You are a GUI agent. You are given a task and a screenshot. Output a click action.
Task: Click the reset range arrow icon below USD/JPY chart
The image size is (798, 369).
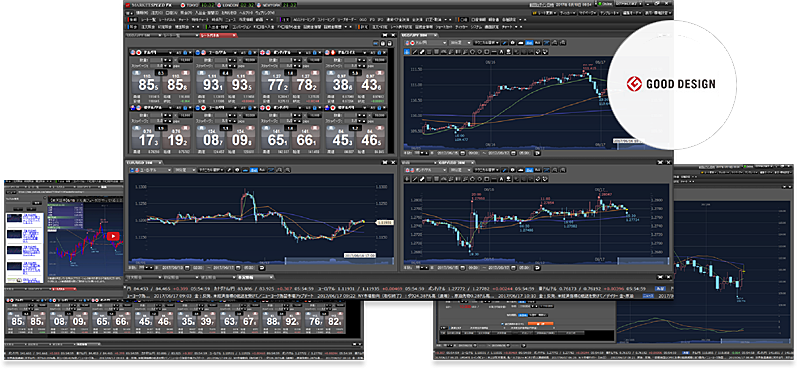tap(537, 153)
